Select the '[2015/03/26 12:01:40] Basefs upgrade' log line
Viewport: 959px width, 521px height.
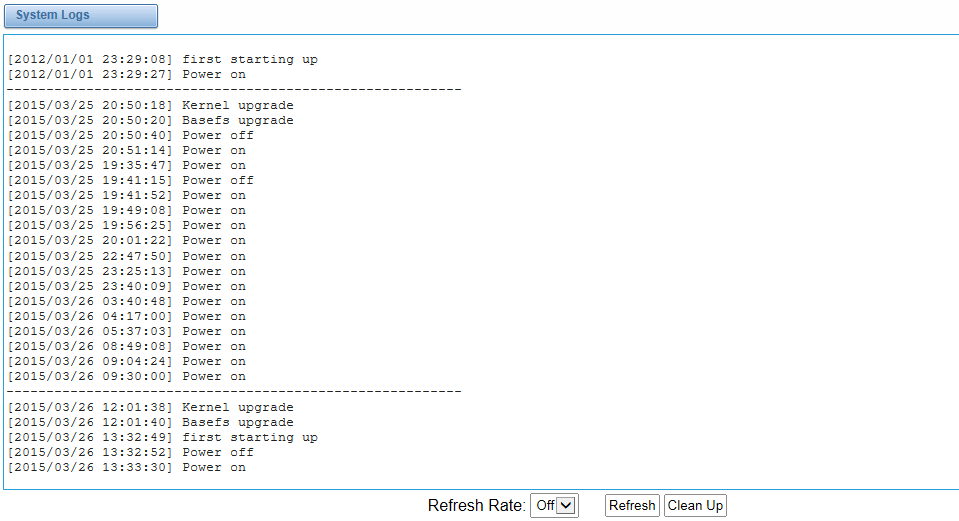point(150,423)
